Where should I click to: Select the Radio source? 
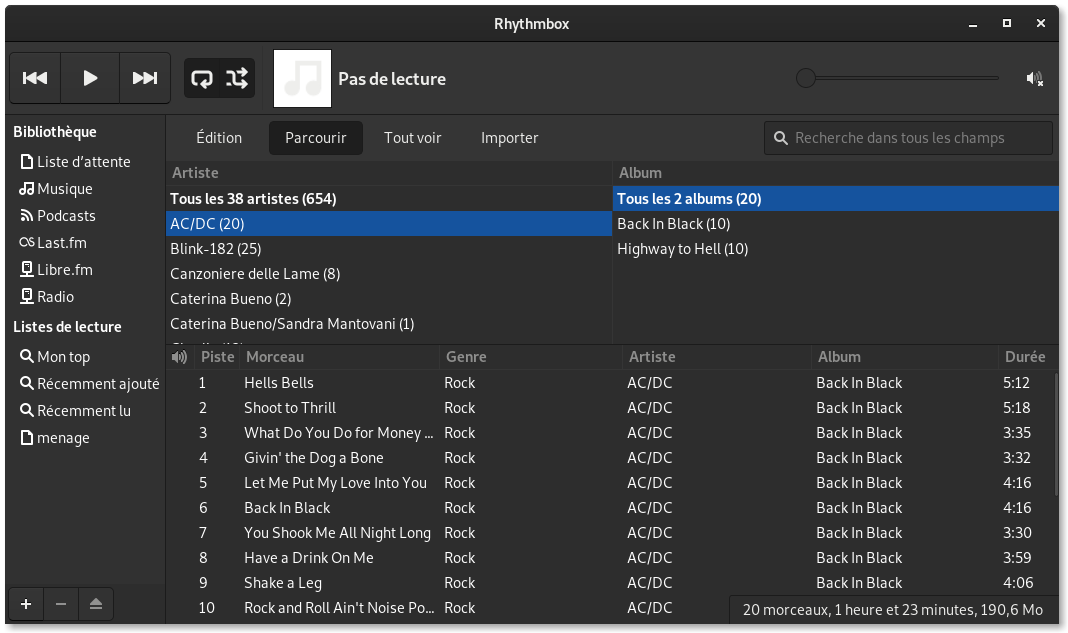click(x=54, y=296)
